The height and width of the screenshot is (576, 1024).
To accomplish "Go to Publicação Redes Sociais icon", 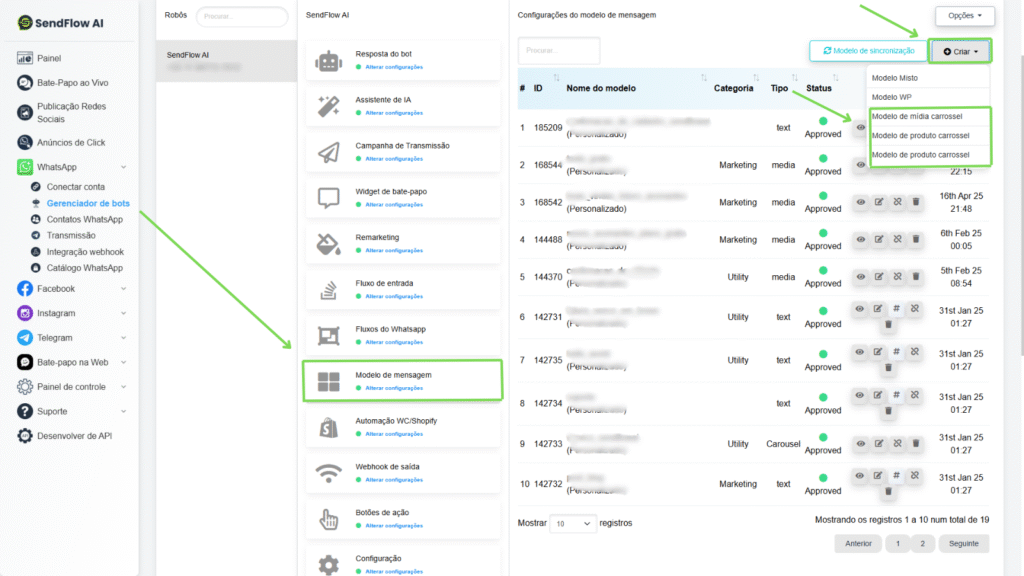I will coord(25,112).
